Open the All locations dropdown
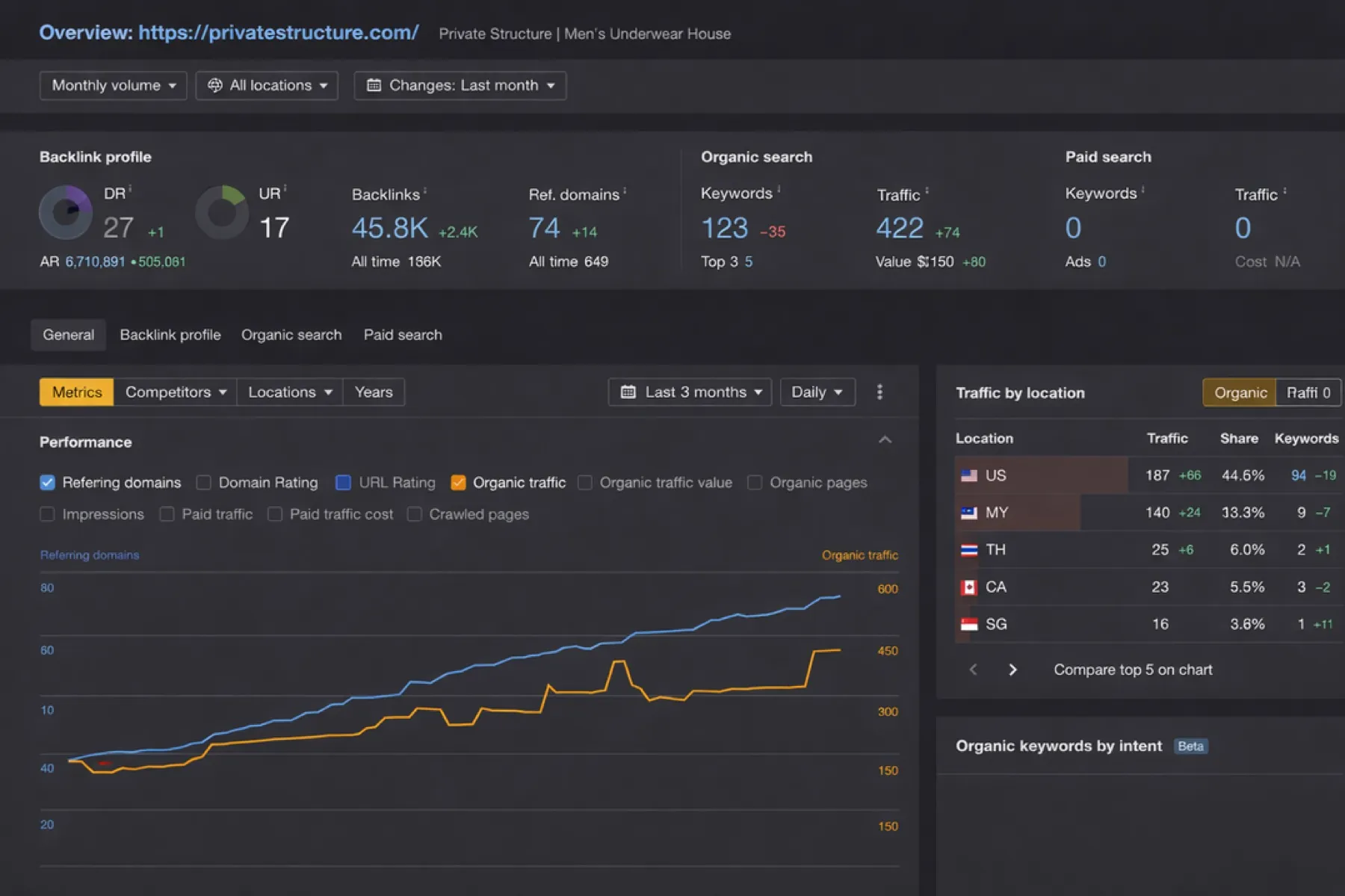Screen dimensions: 1345x896 (267, 85)
